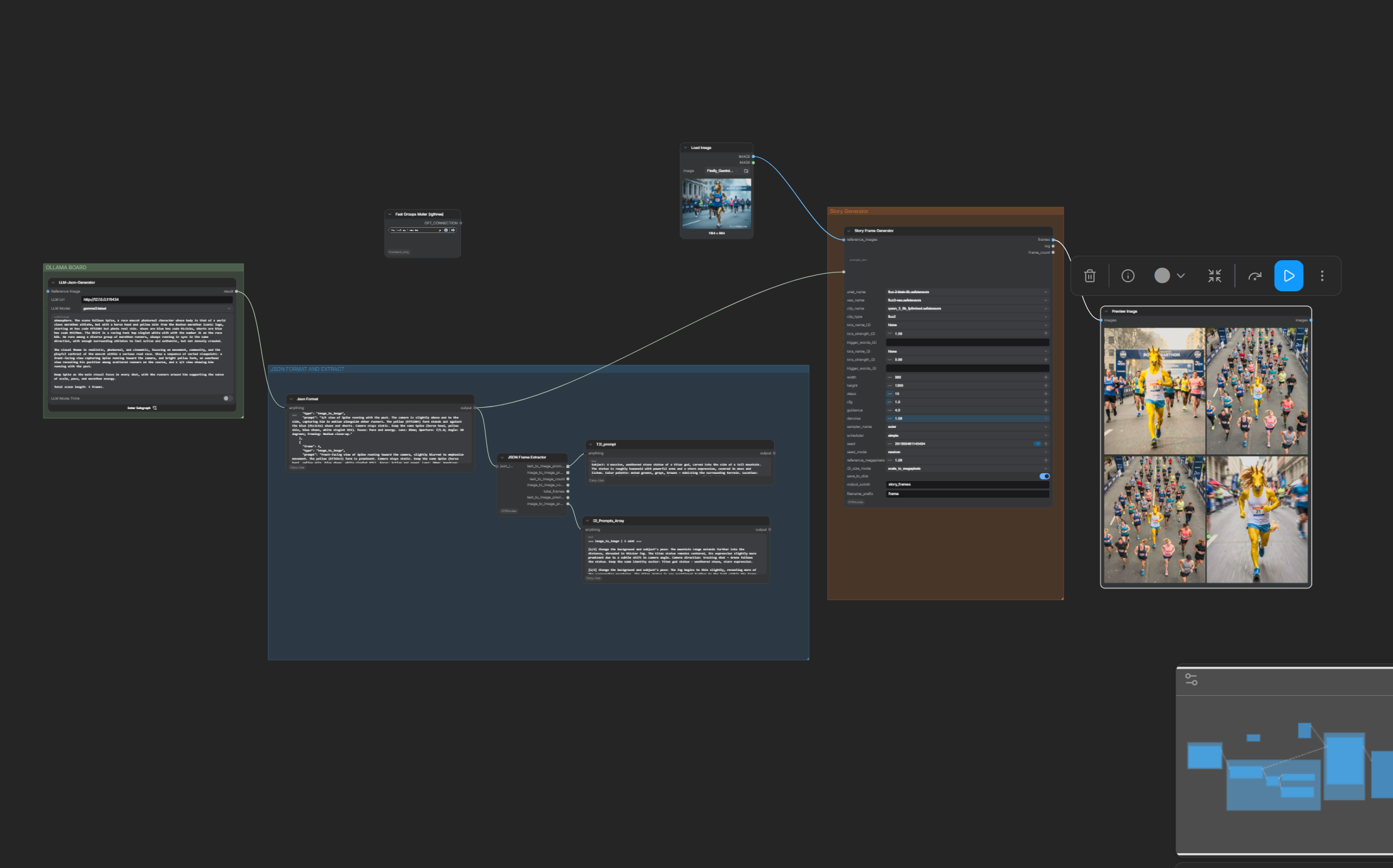
Task: Open the sampler_name dropdown
Action: point(967,427)
